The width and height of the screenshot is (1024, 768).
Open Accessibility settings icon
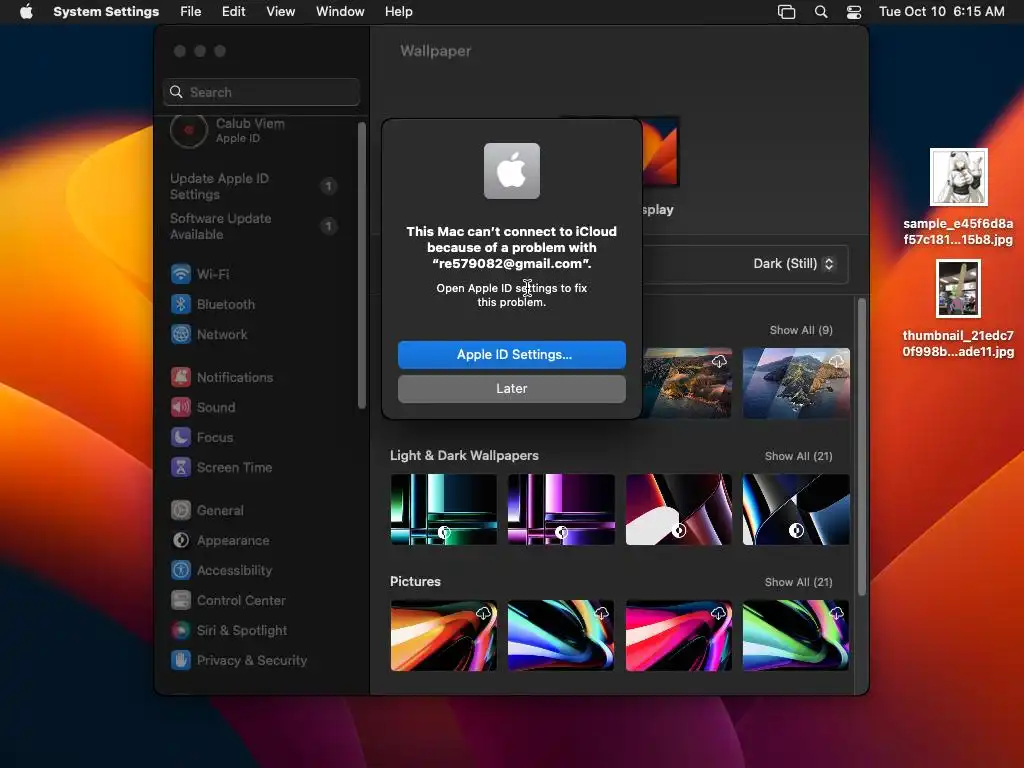coord(181,571)
